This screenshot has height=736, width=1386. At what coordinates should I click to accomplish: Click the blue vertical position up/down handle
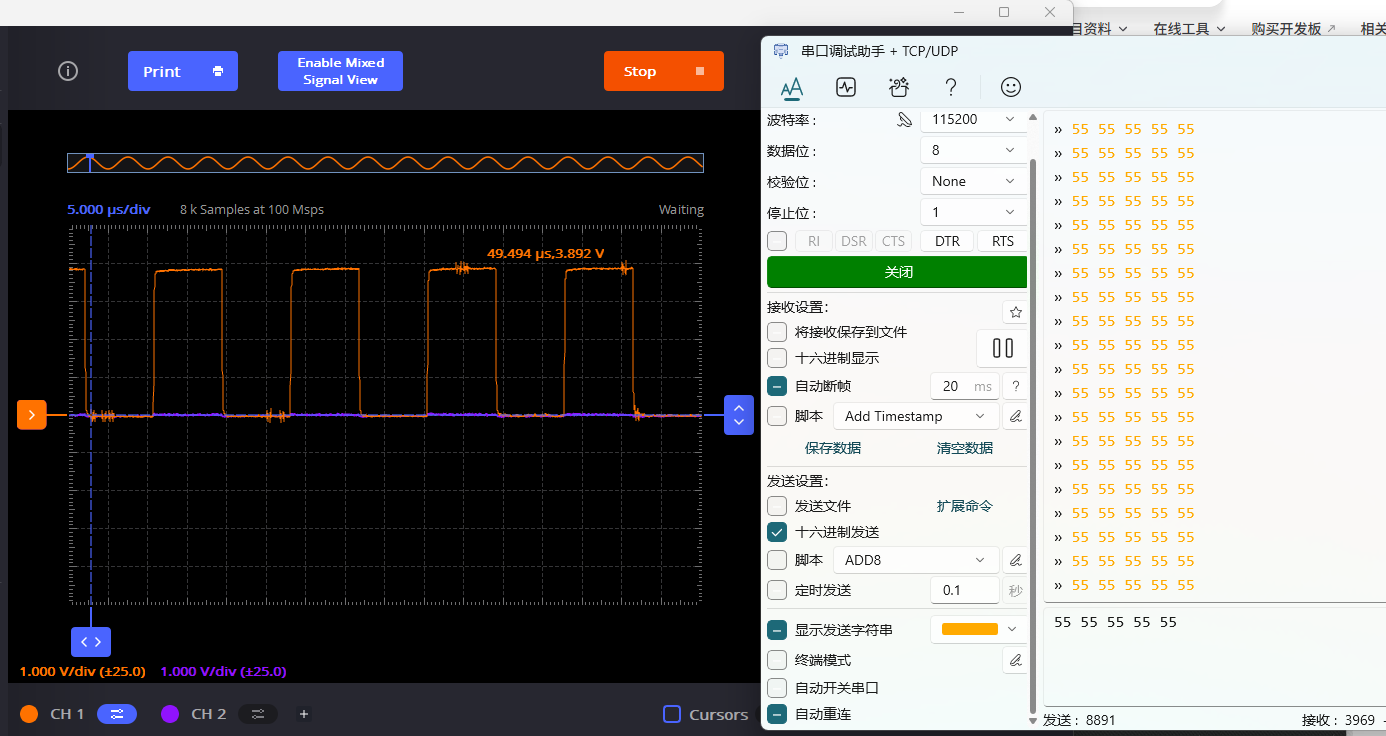point(739,415)
